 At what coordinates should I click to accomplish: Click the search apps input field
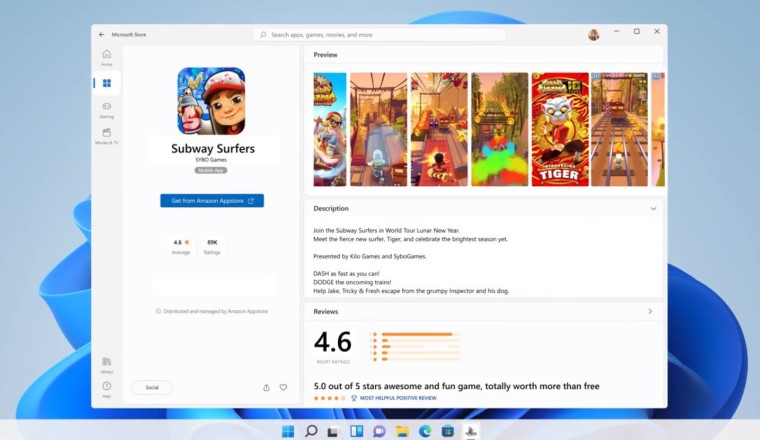pyautogui.click(x=379, y=35)
